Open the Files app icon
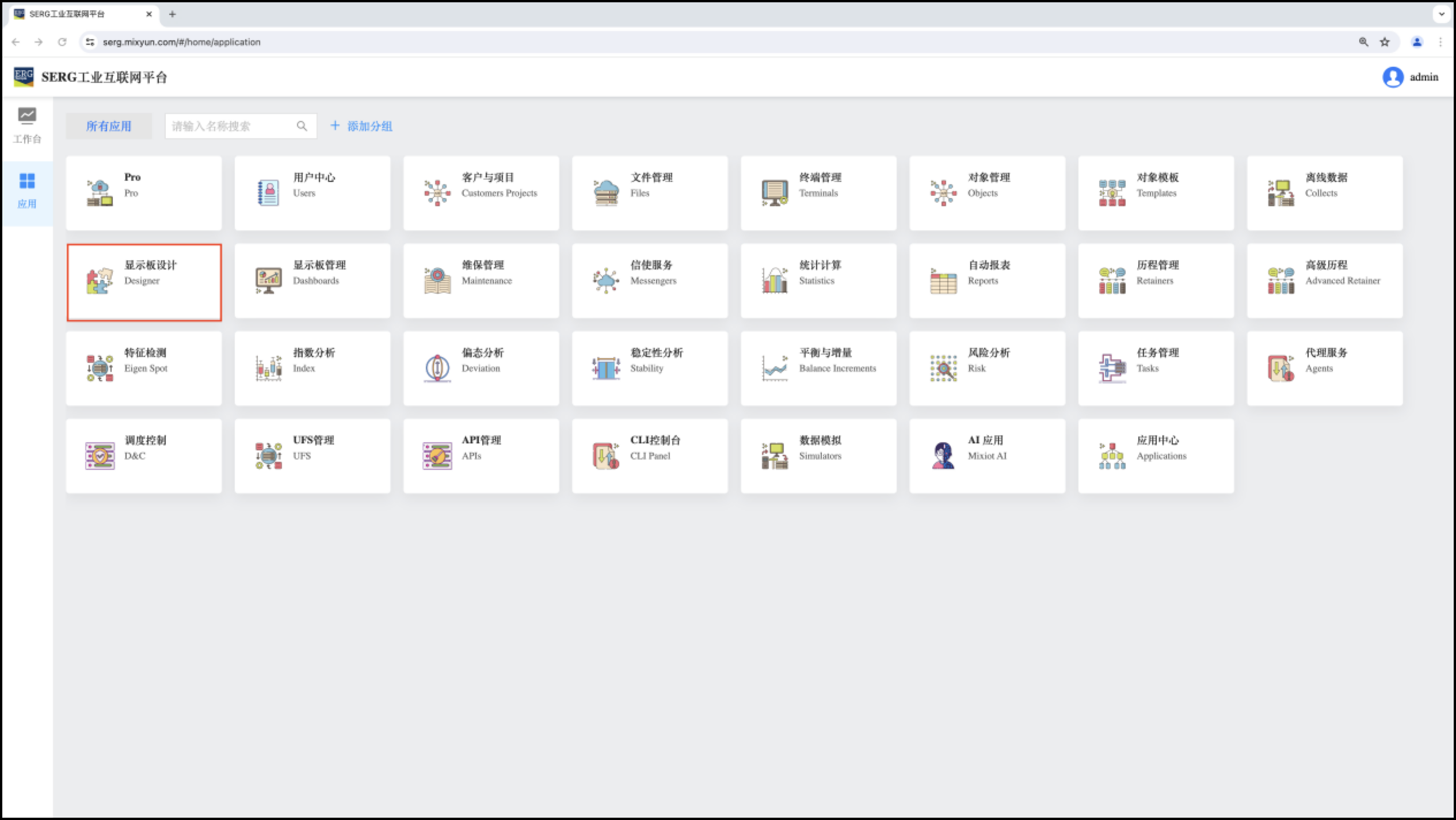This screenshot has height=820, width=1456. pos(605,193)
